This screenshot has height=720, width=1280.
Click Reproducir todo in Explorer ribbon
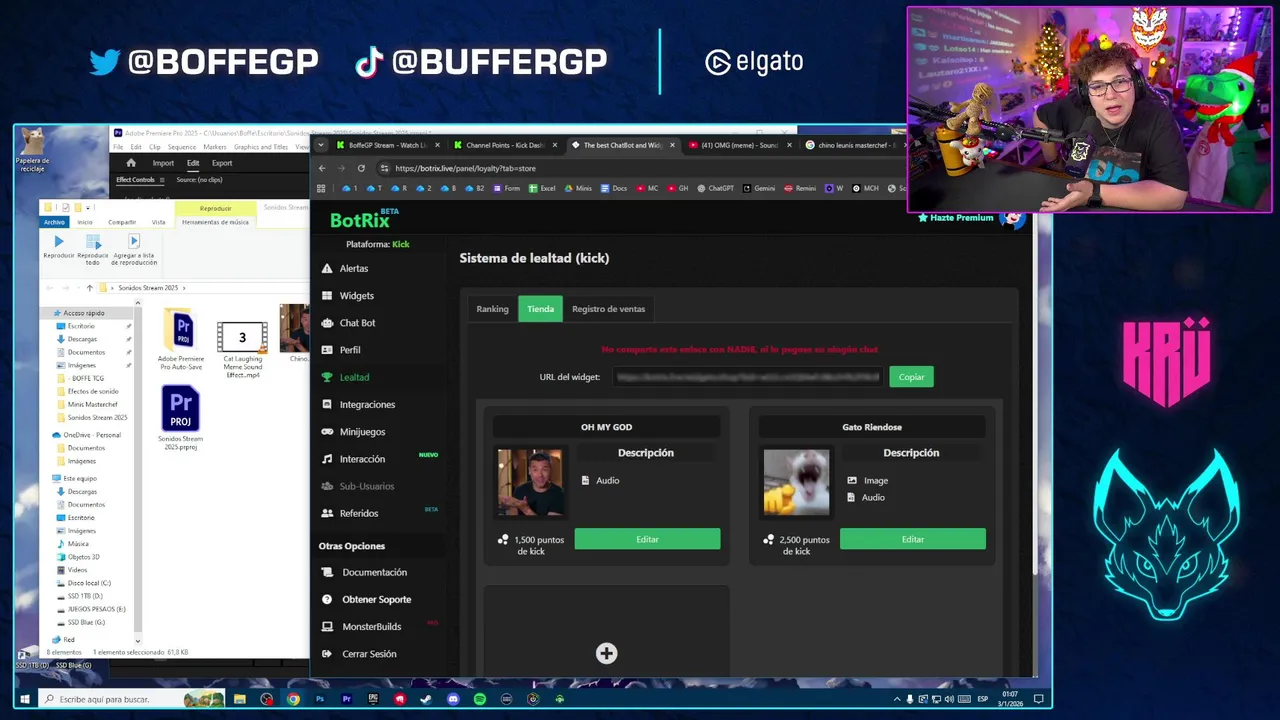[93, 249]
